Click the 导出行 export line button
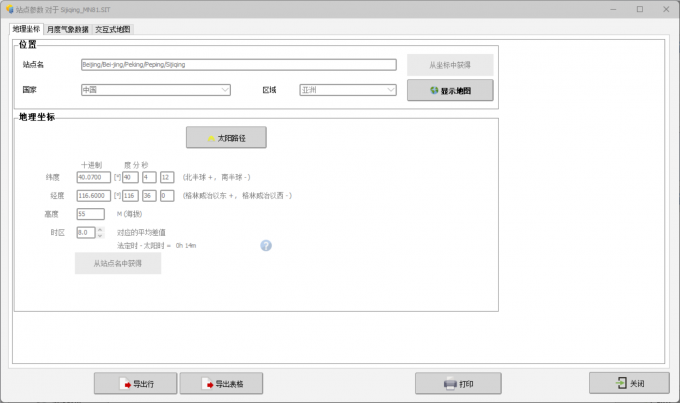The width and height of the screenshot is (680, 403). coord(135,383)
